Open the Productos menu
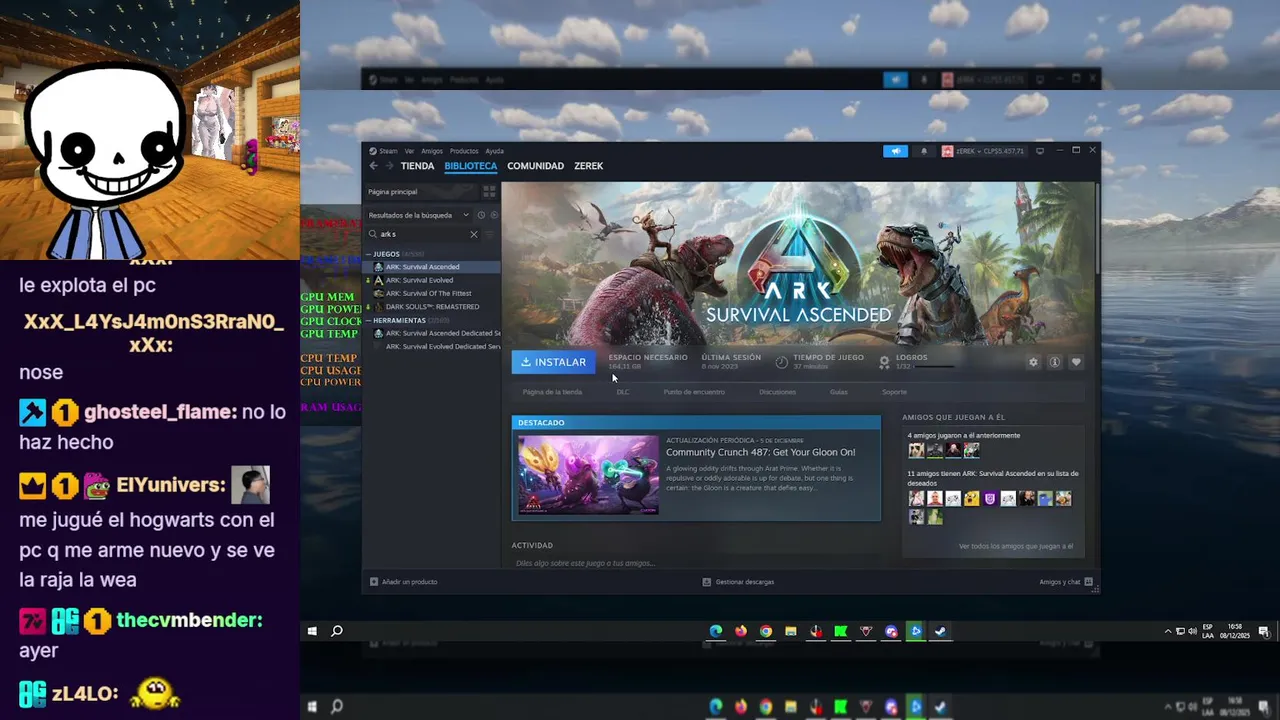 (x=464, y=151)
